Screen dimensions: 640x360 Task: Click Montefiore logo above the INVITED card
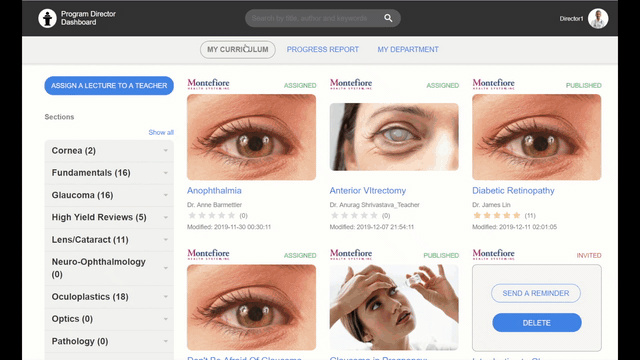pyautogui.click(x=493, y=254)
